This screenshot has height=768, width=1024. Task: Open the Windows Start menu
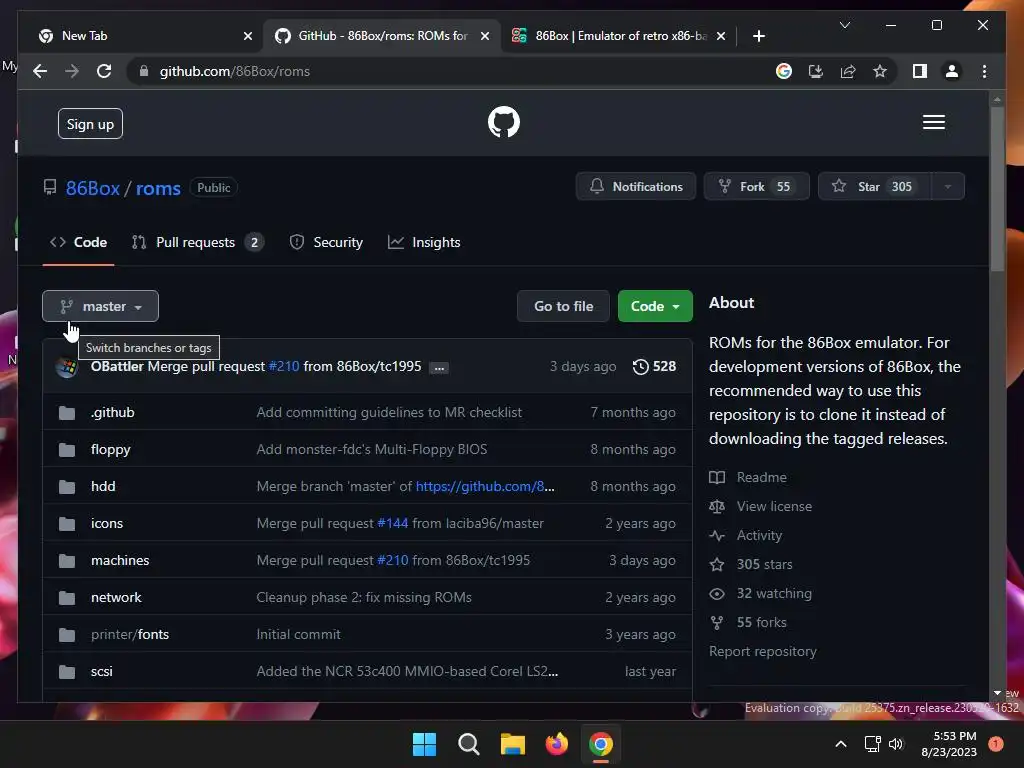coord(424,744)
